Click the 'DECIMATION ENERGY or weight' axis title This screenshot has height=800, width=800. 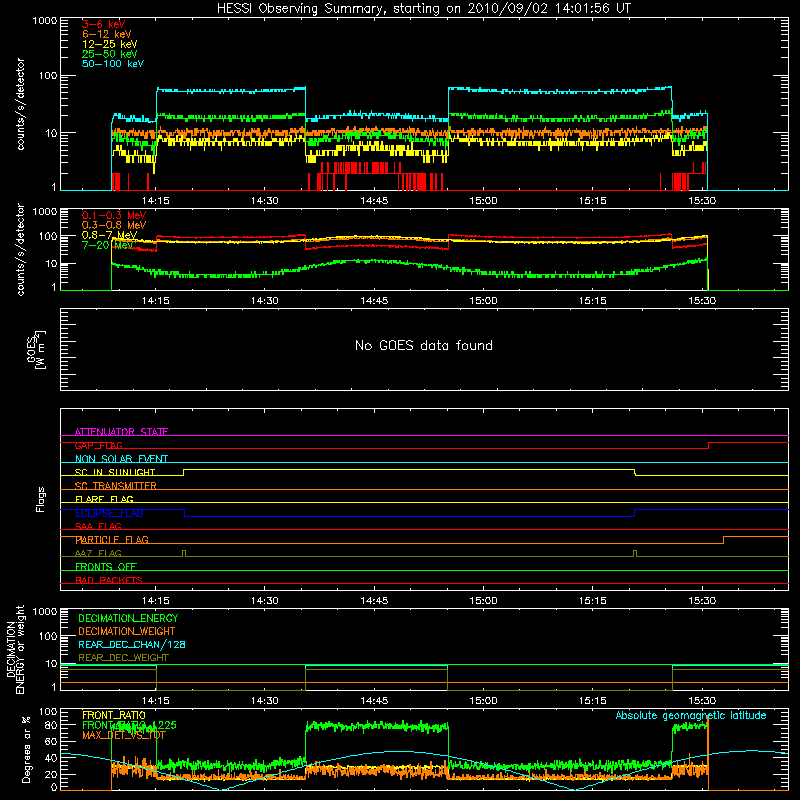coord(15,649)
